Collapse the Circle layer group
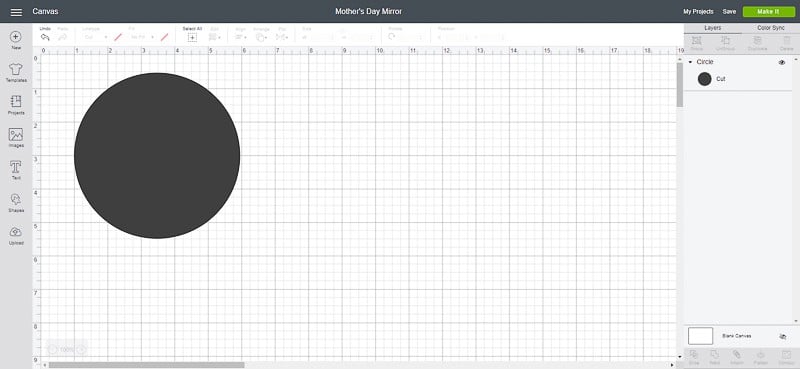The width and height of the screenshot is (800, 369). point(690,62)
